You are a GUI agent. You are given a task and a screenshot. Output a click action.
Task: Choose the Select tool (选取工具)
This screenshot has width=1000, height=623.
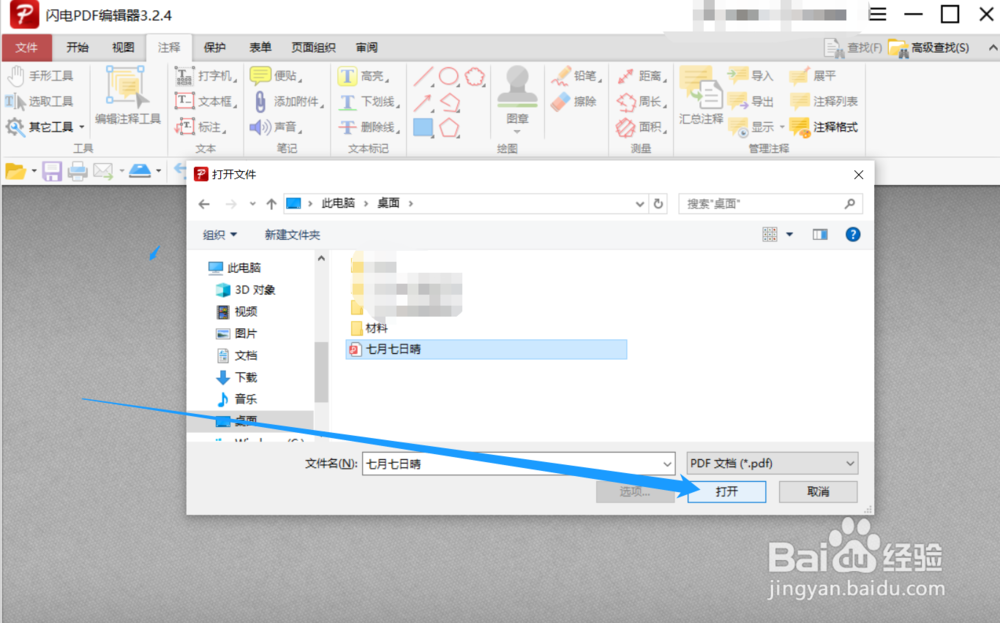pos(41,101)
